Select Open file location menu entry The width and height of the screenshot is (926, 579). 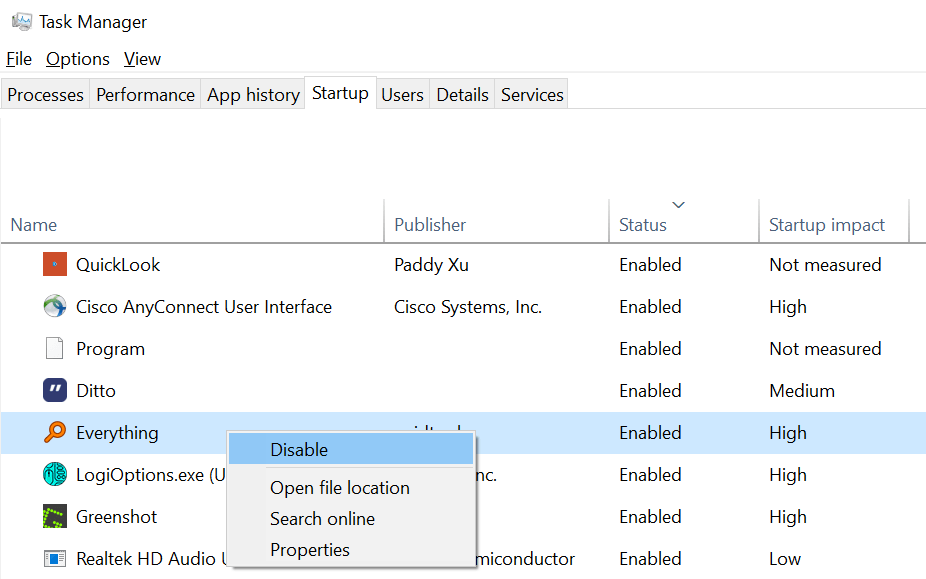pyautogui.click(x=340, y=488)
